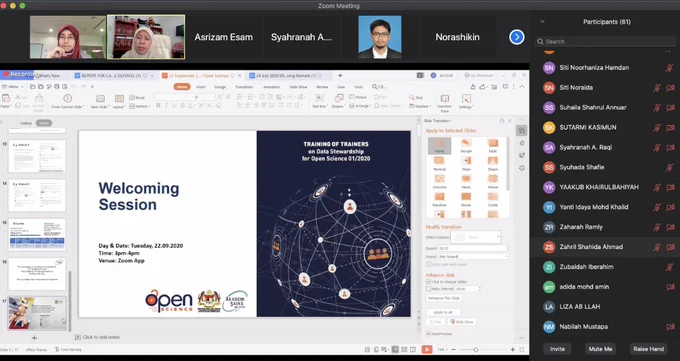Select participant Zubaidah Iberahim
680x361 pixels.
click(605, 267)
